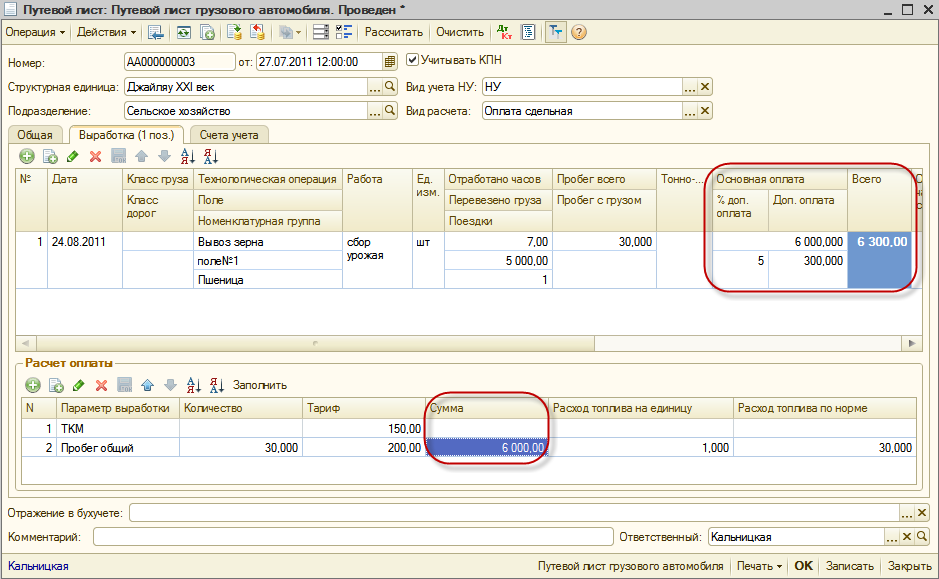Click into the Комментарий input field
Screen dimensions: 939x579
[350, 537]
